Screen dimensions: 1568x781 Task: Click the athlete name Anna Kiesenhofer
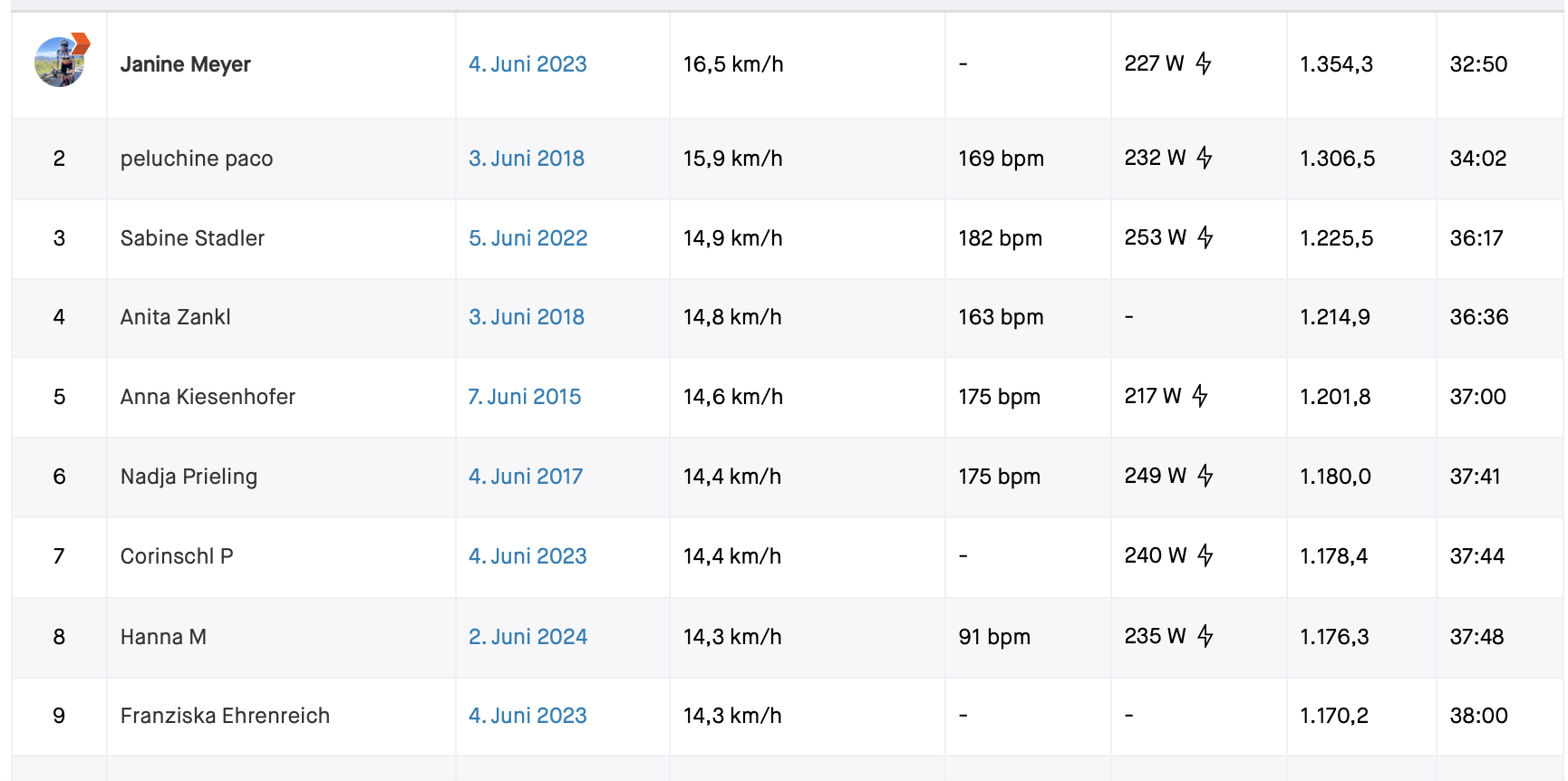click(208, 397)
